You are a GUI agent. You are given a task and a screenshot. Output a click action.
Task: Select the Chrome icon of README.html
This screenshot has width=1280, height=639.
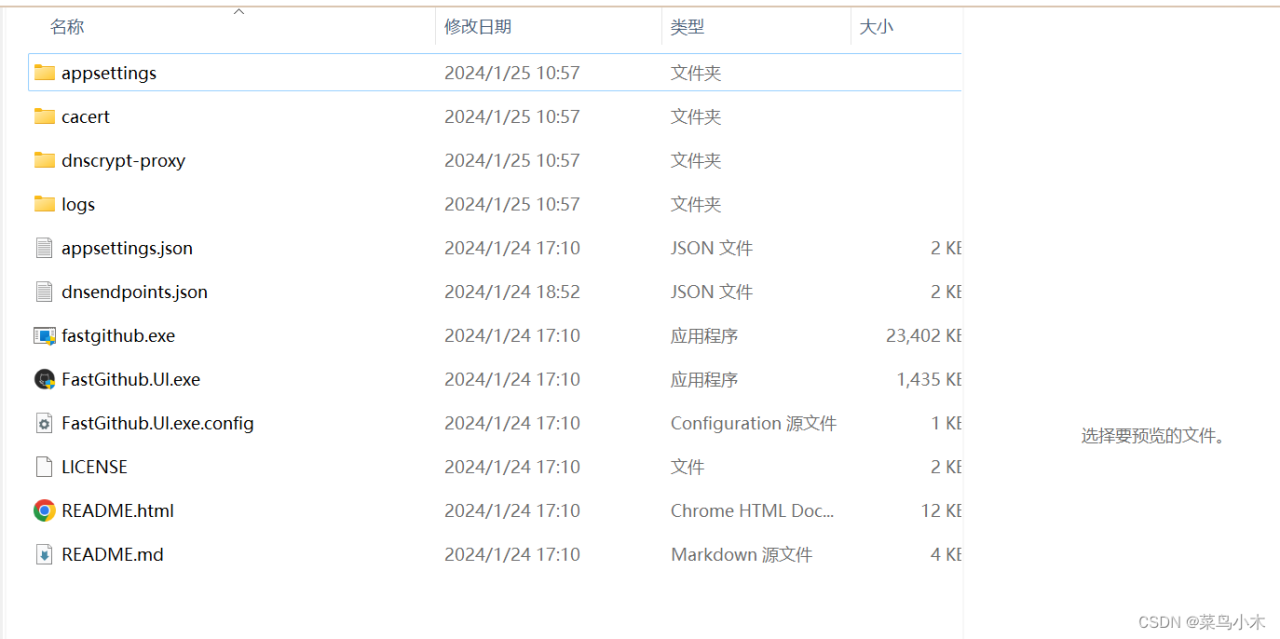pyautogui.click(x=44, y=511)
